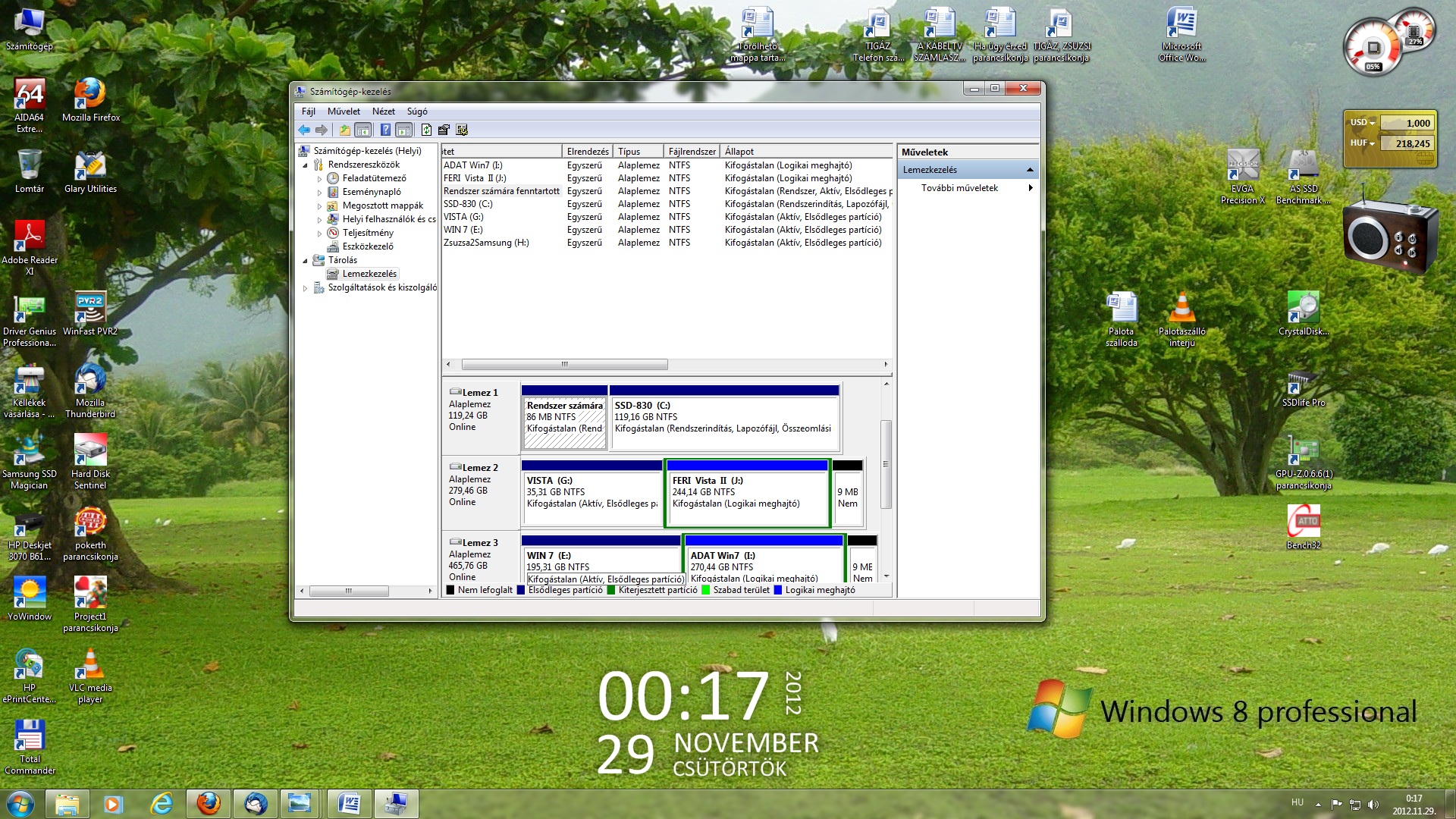Open the VLC media player desktop icon
This screenshot has height=819, width=1456.
pos(90,676)
